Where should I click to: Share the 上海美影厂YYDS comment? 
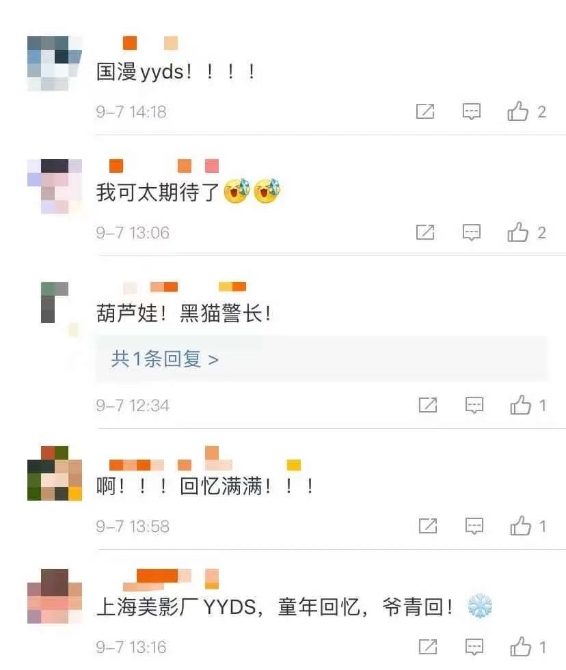[x=428, y=647]
